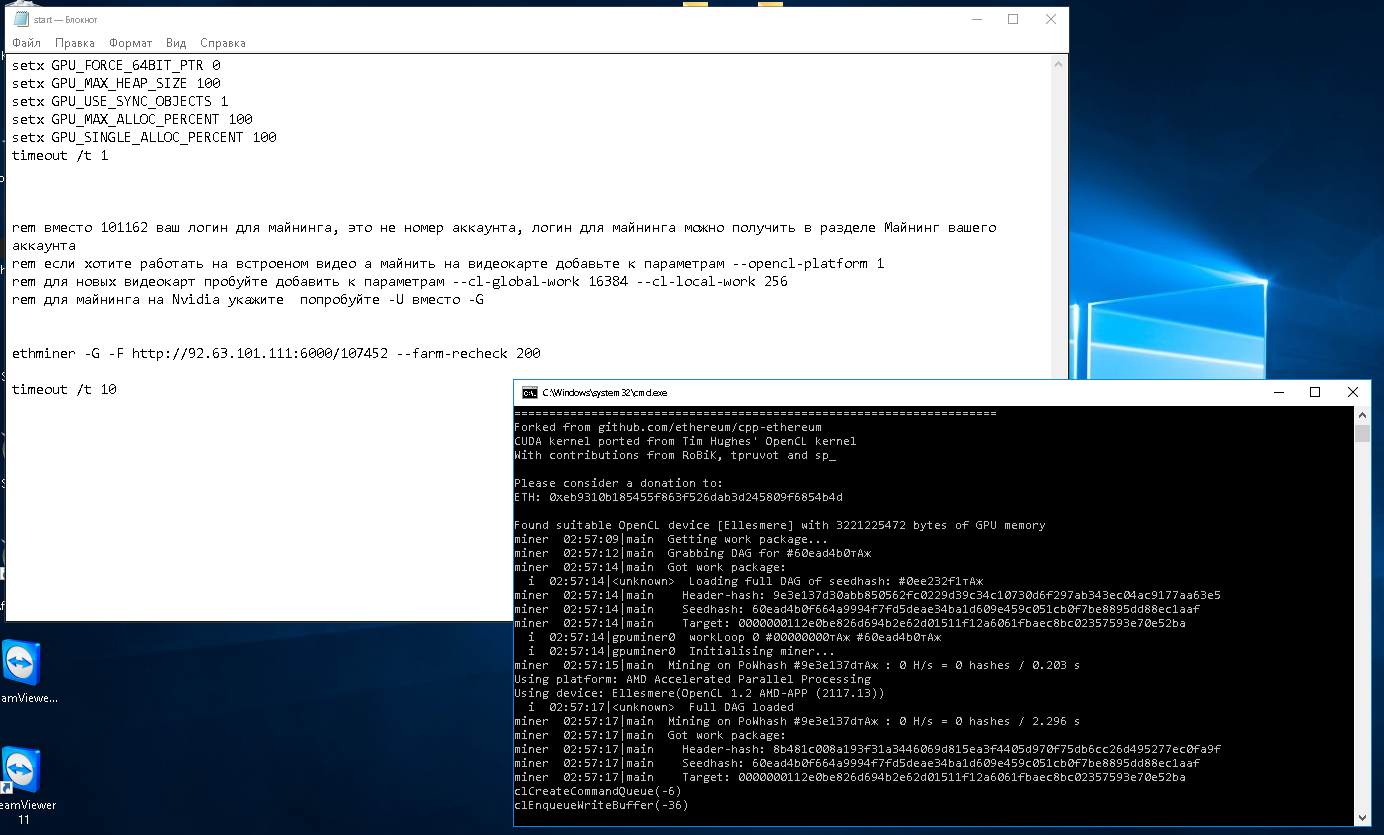
Task: Open the cmd.exe title bar system icon
Action: pyautogui.click(x=529, y=393)
